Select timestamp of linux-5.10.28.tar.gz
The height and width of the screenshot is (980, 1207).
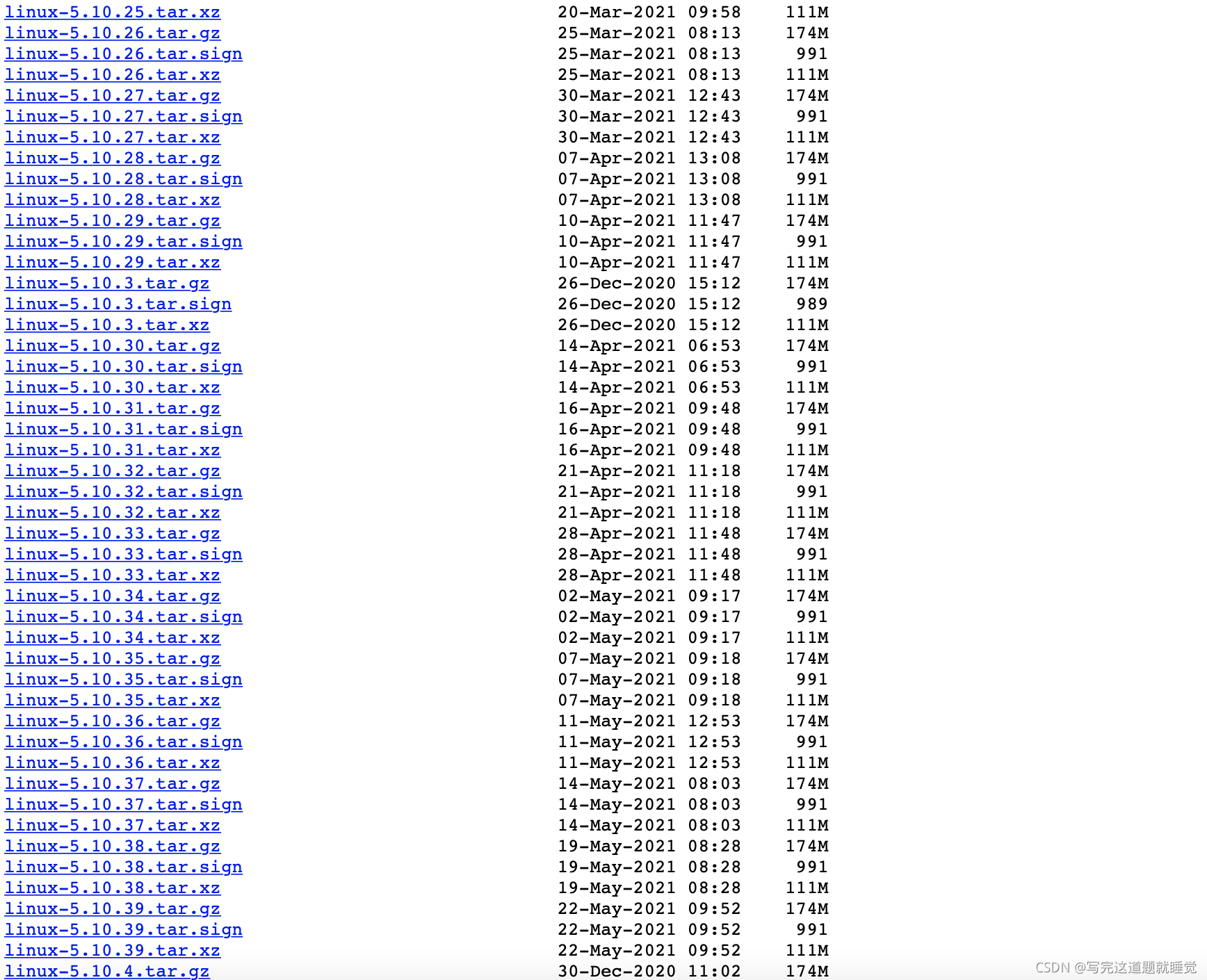(649, 158)
